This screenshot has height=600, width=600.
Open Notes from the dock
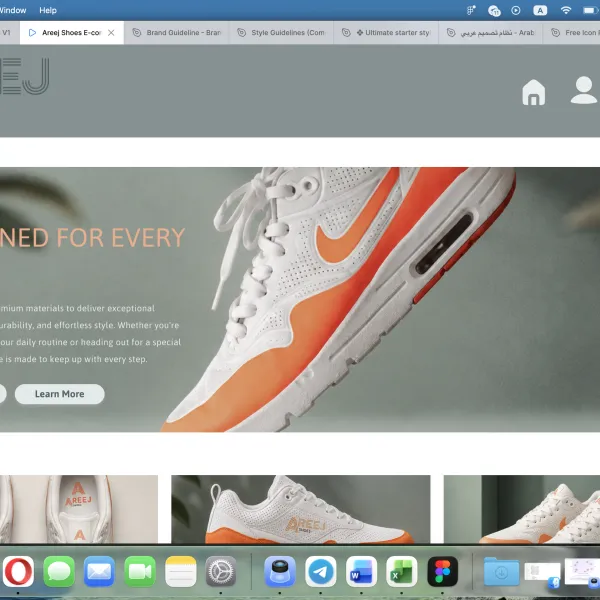tap(181, 571)
